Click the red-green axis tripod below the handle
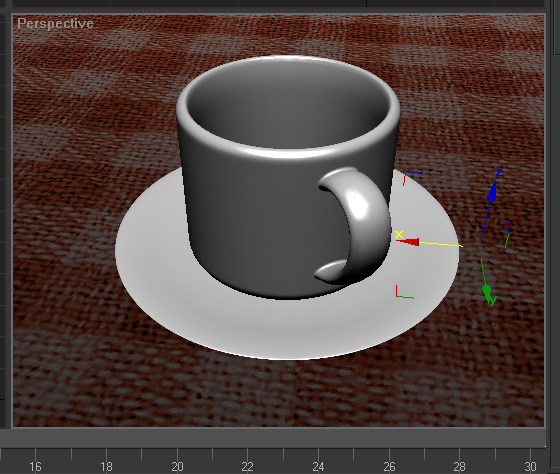The image size is (560, 474). point(404,292)
